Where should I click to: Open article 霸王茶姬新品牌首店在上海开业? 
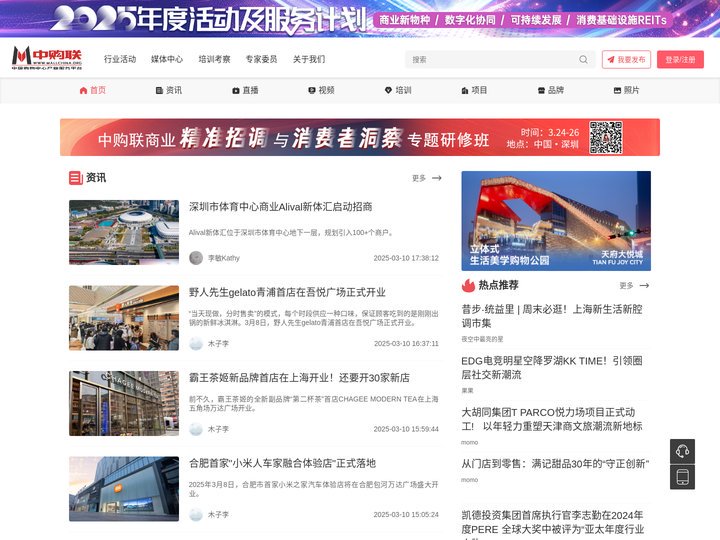click(299, 377)
